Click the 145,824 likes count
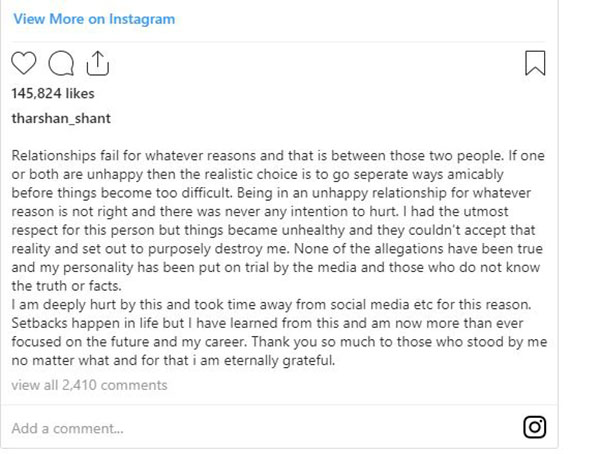Viewport: 600px width, 454px height. 52,93
